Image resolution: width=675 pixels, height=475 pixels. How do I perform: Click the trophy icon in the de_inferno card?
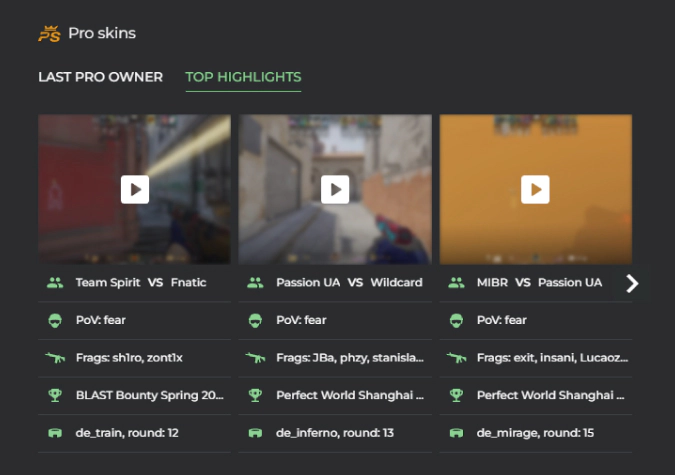tap(255, 395)
